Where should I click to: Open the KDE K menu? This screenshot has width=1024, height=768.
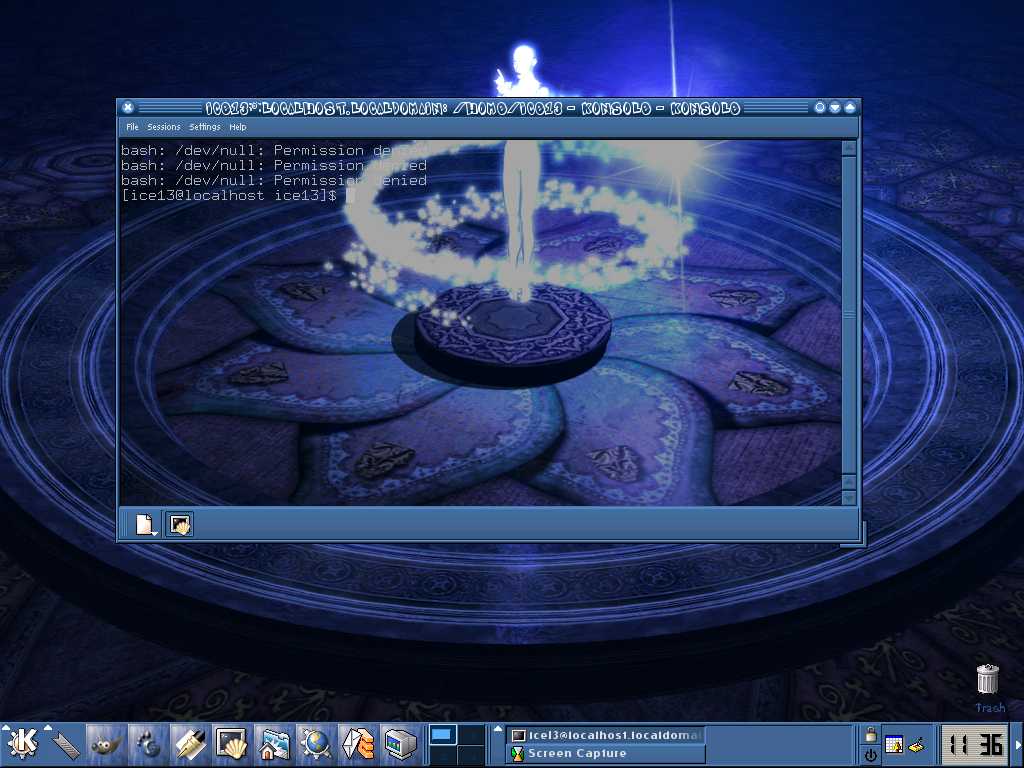[21, 744]
